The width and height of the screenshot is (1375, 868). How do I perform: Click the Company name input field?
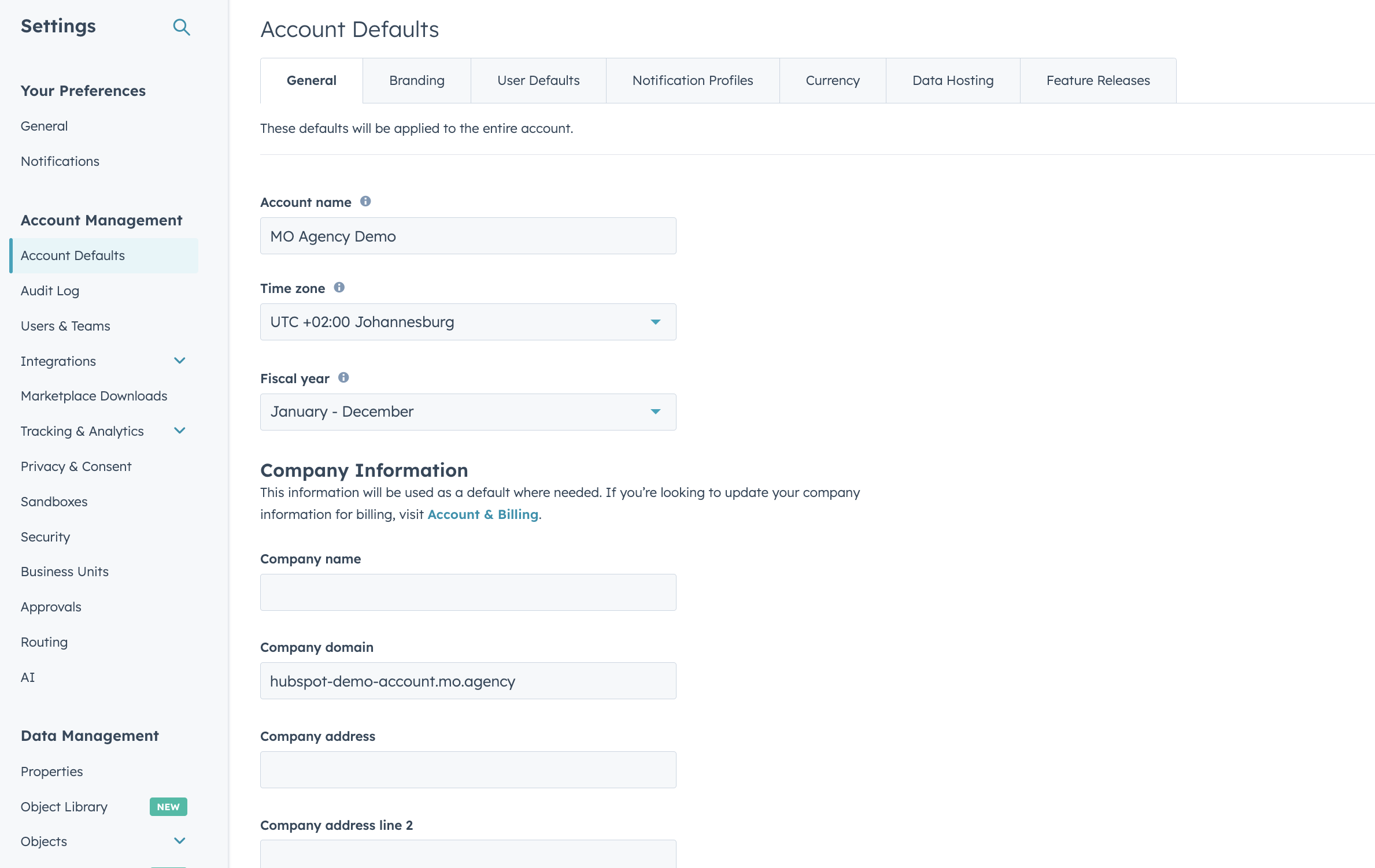click(x=467, y=592)
